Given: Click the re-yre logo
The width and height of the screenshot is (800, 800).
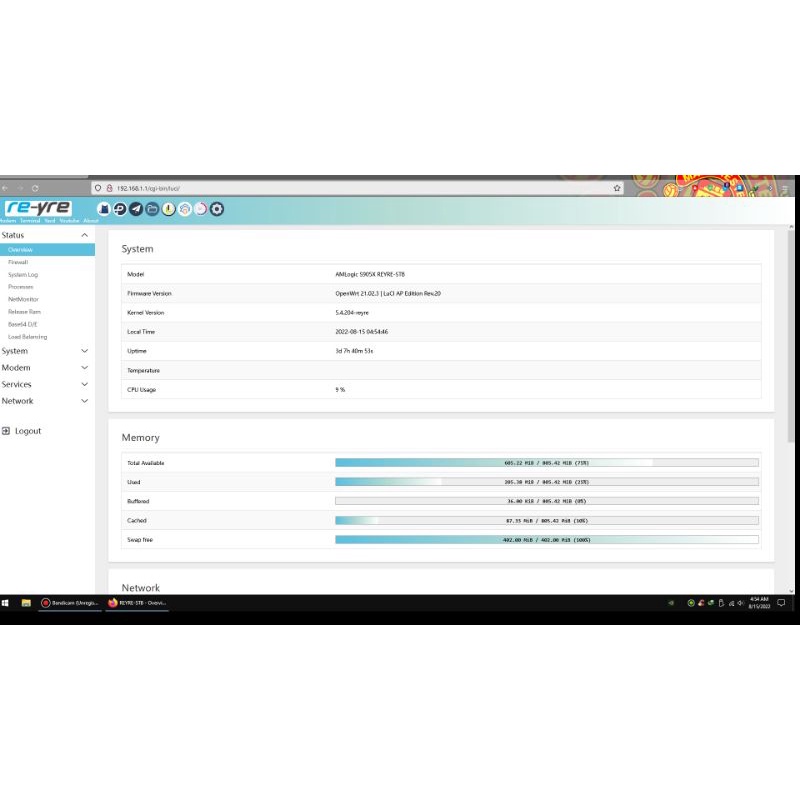Looking at the screenshot, I should [38, 208].
